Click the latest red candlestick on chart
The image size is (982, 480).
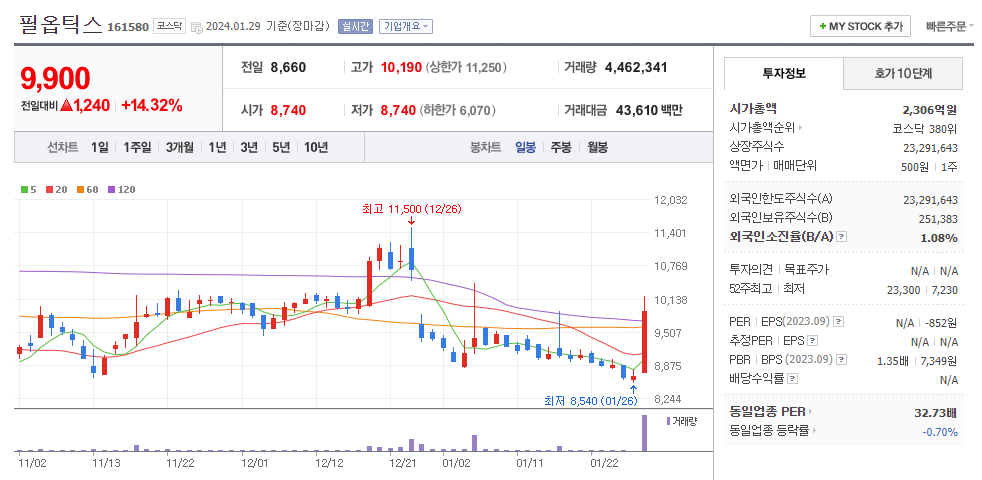pos(644,342)
